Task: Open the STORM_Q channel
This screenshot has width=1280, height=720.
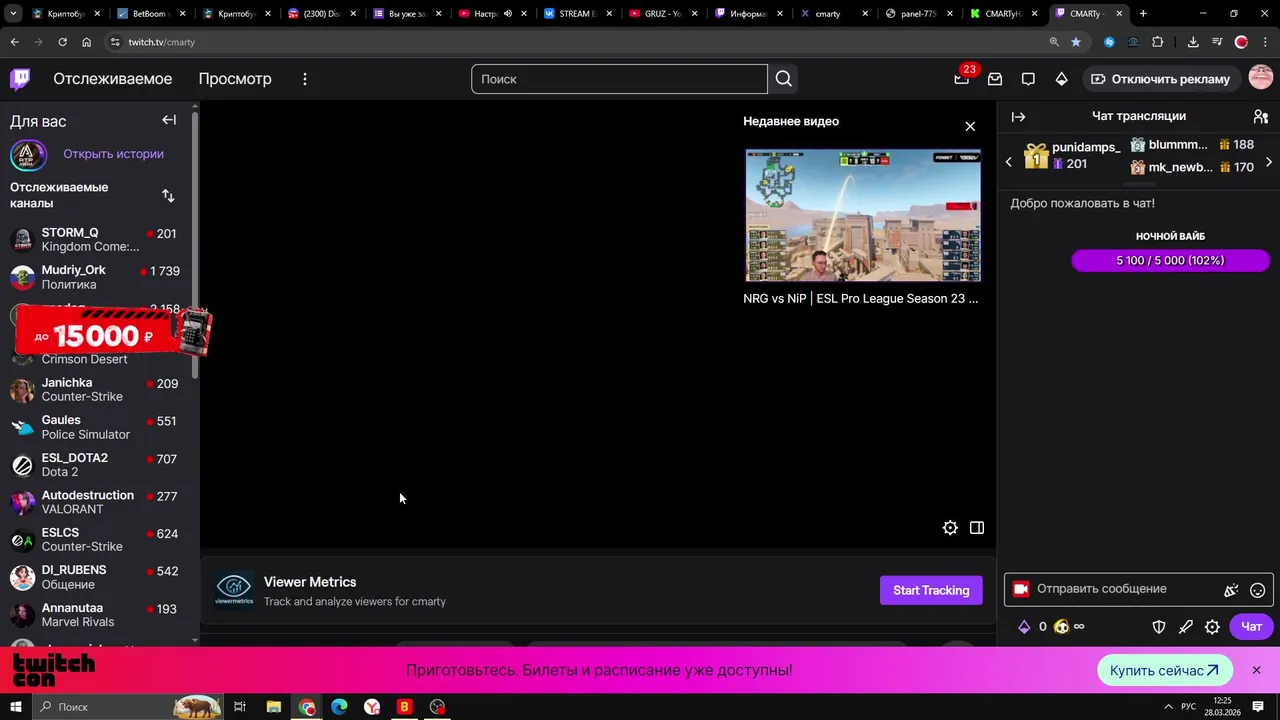Action: 95,240
